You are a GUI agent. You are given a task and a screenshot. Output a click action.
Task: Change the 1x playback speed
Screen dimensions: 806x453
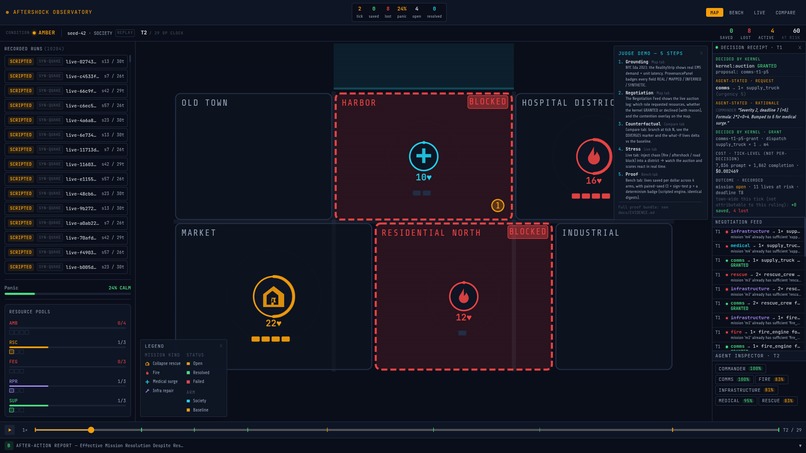tap(24, 430)
